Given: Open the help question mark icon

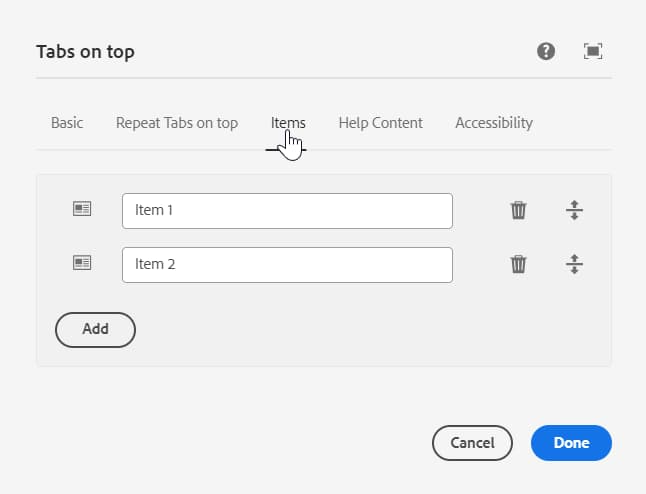Looking at the screenshot, I should (546, 51).
